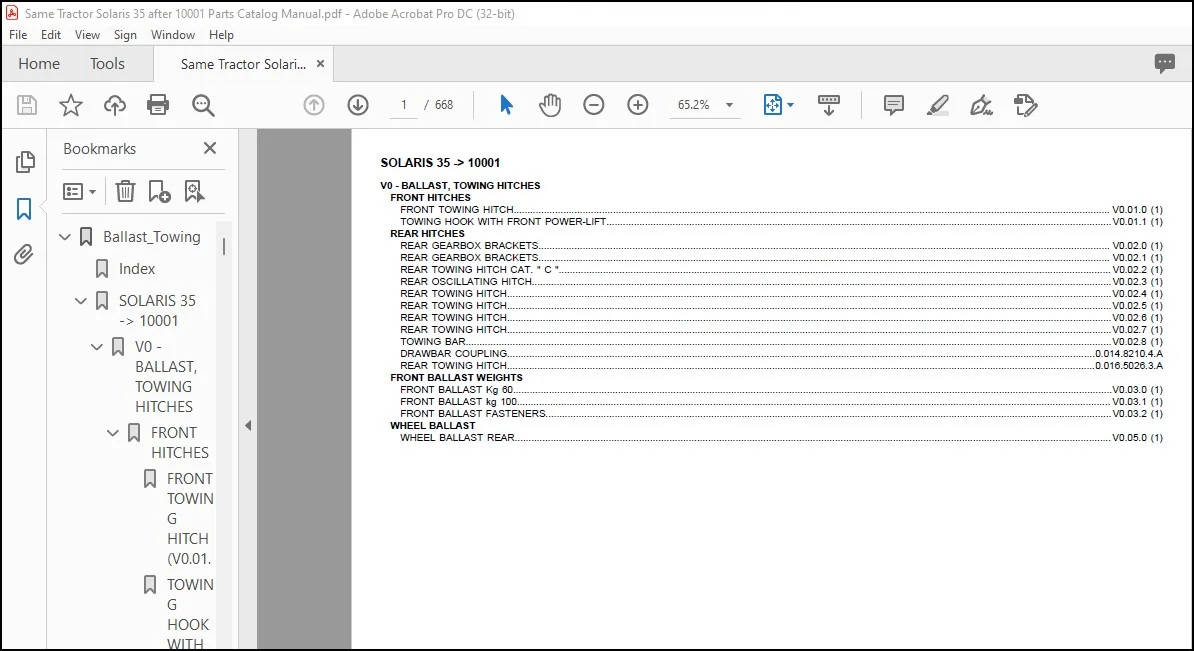The height and width of the screenshot is (651, 1194).
Task: Print the document with the printer icon
Action: coord(158,105)
